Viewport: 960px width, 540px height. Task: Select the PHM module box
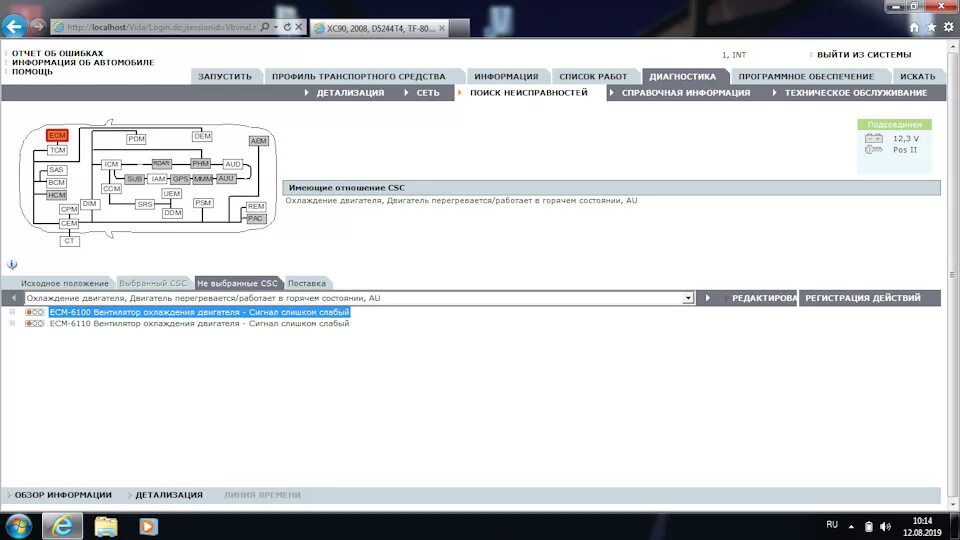[x=201, y=163]
